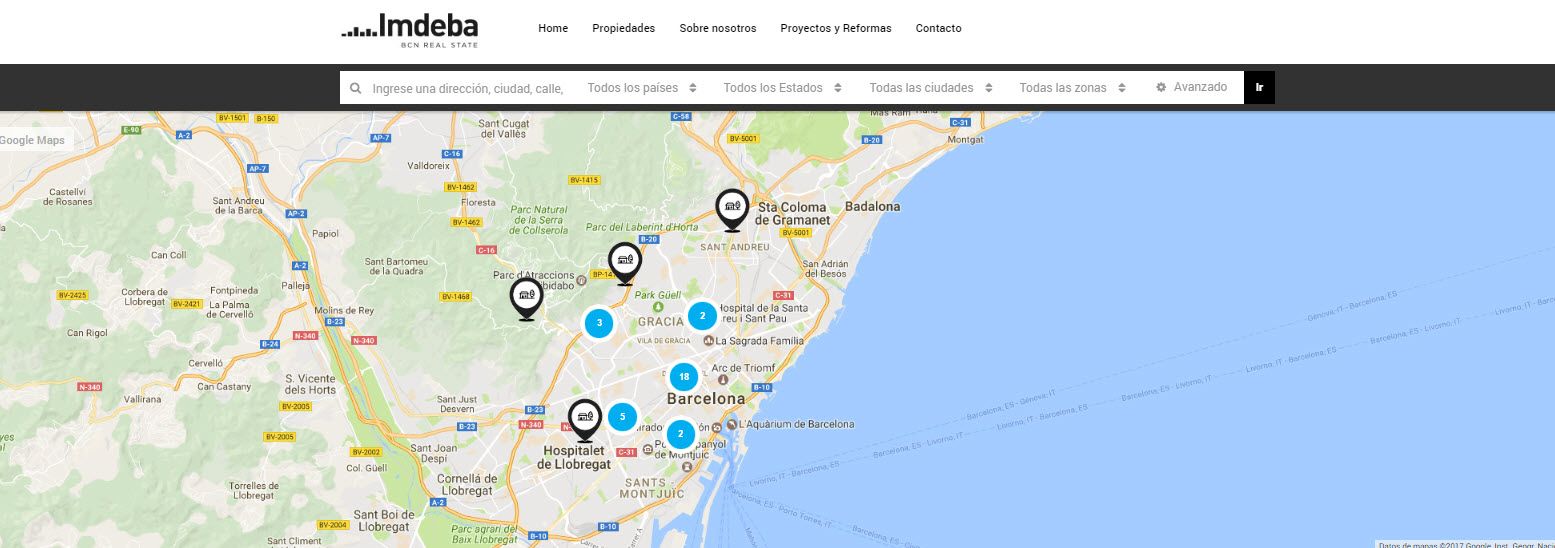Expand the Todos los países dropdown

(642, 88)
